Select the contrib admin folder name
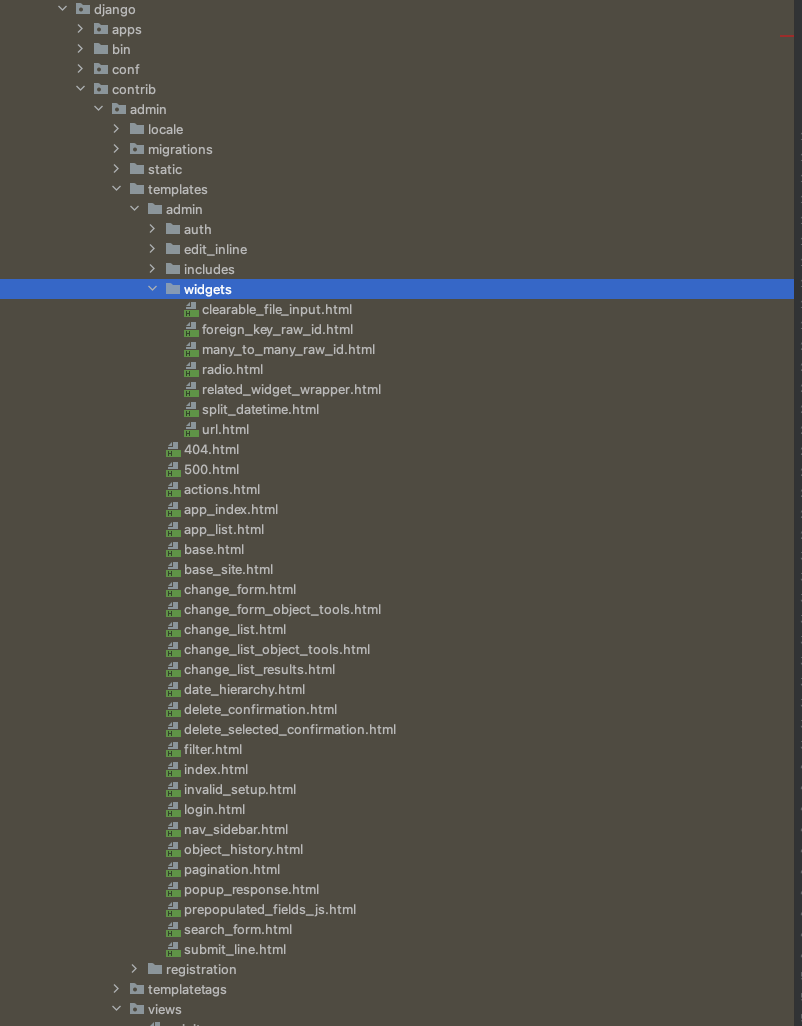802x1026 pixels. (148, 109)
